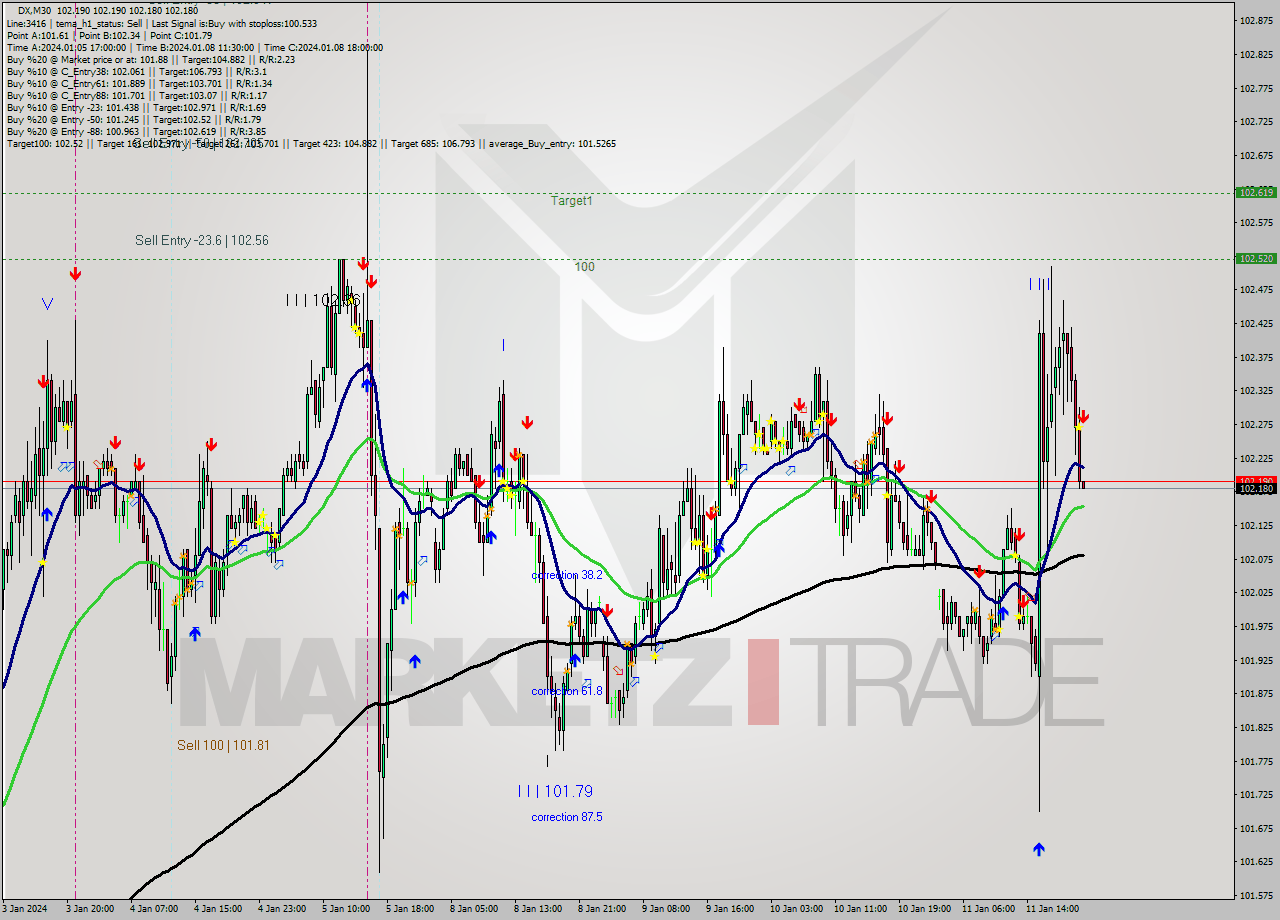Screen dimensions: 1280x920
Task: Click the blue up arrow below 11 Jan spike low
Action: (x=1039, y=850)
